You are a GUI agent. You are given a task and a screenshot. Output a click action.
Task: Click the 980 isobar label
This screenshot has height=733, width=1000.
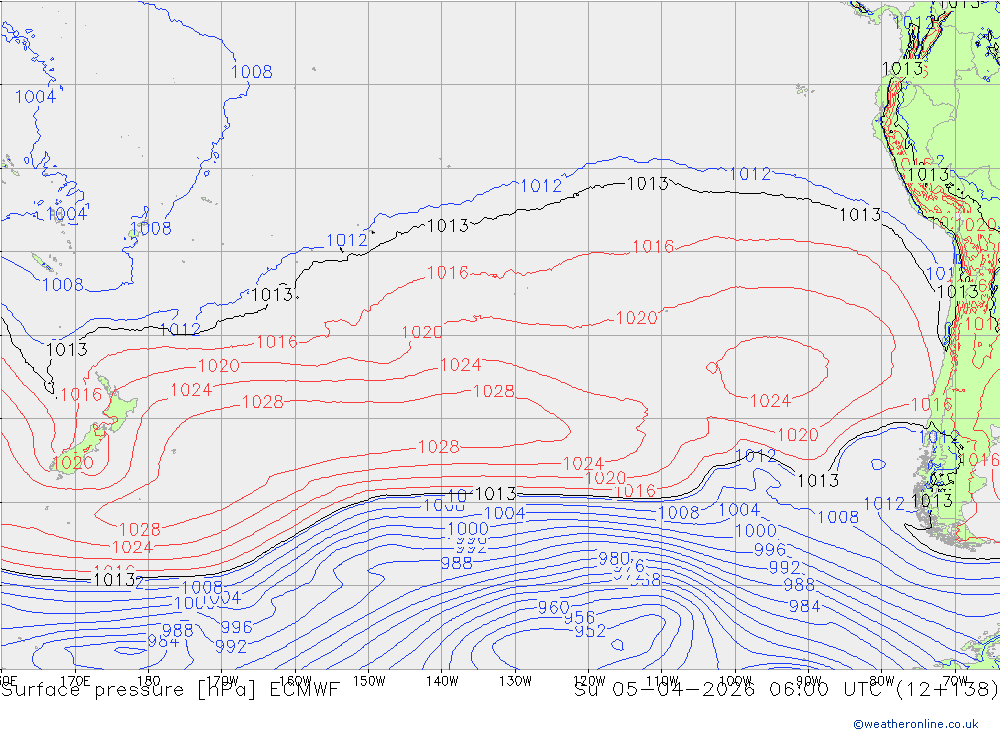coord(614,559)
